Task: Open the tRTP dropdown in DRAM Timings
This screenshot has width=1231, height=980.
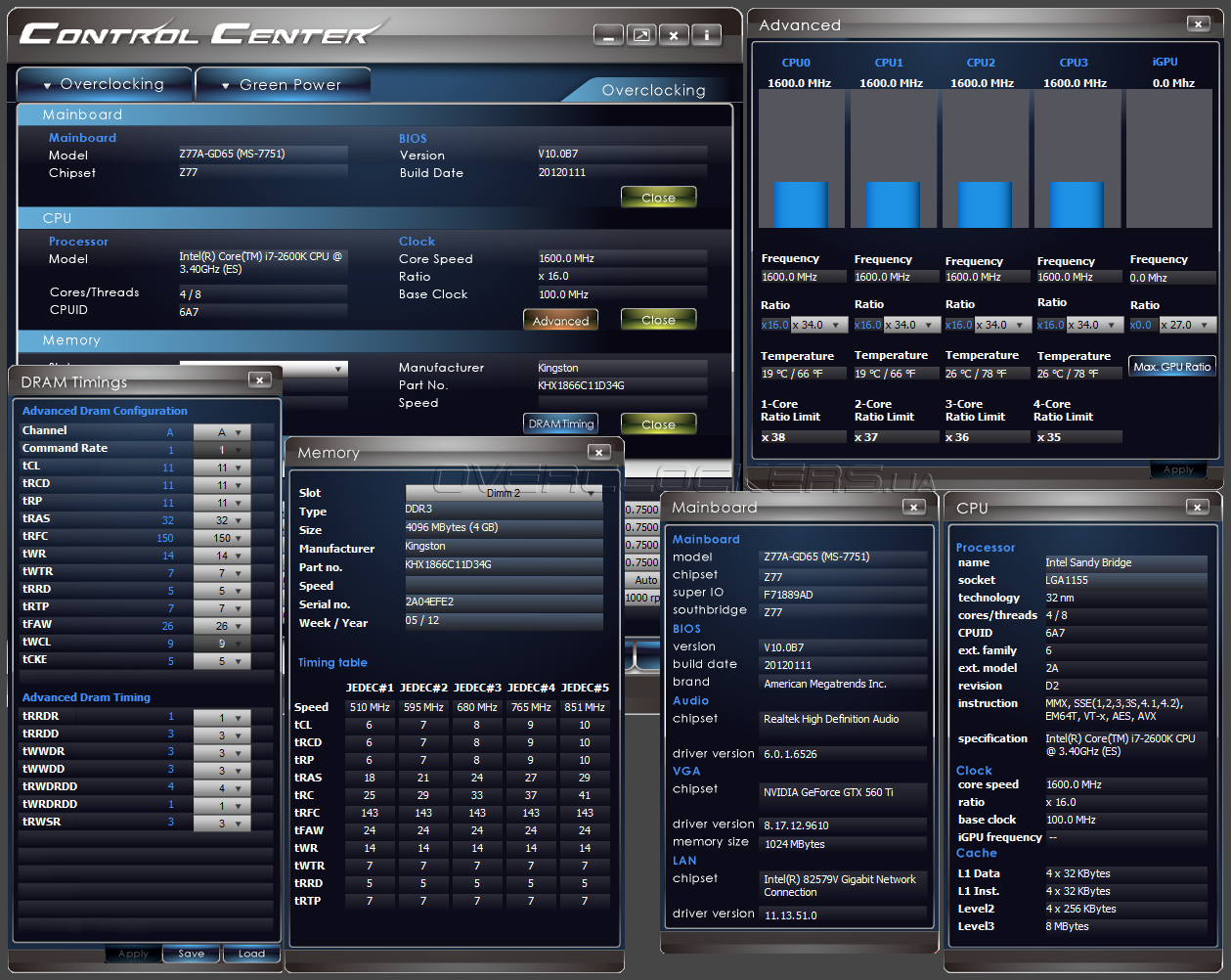Action: [222, 608]
